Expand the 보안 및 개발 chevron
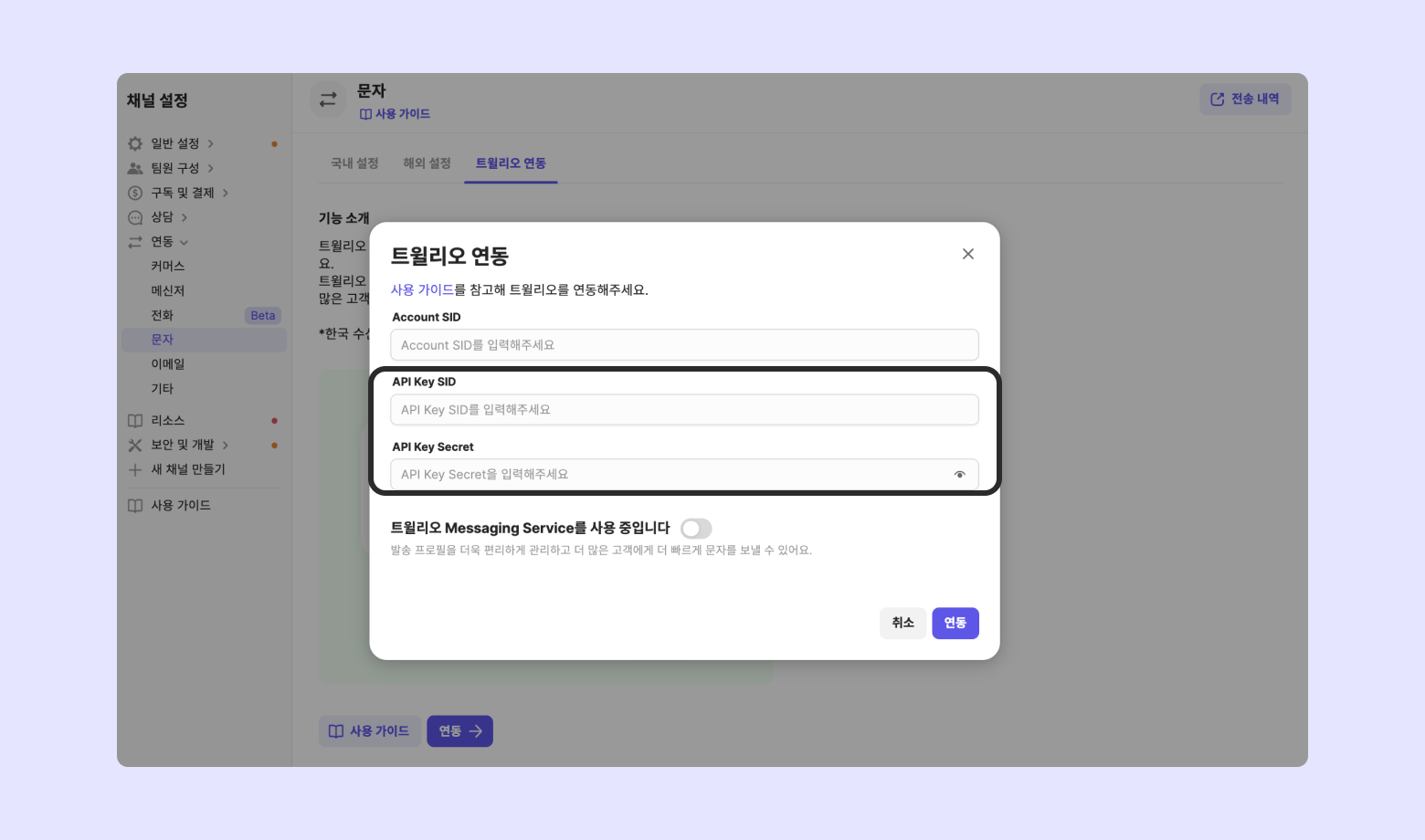1425x840 pixels. (226, 446)
